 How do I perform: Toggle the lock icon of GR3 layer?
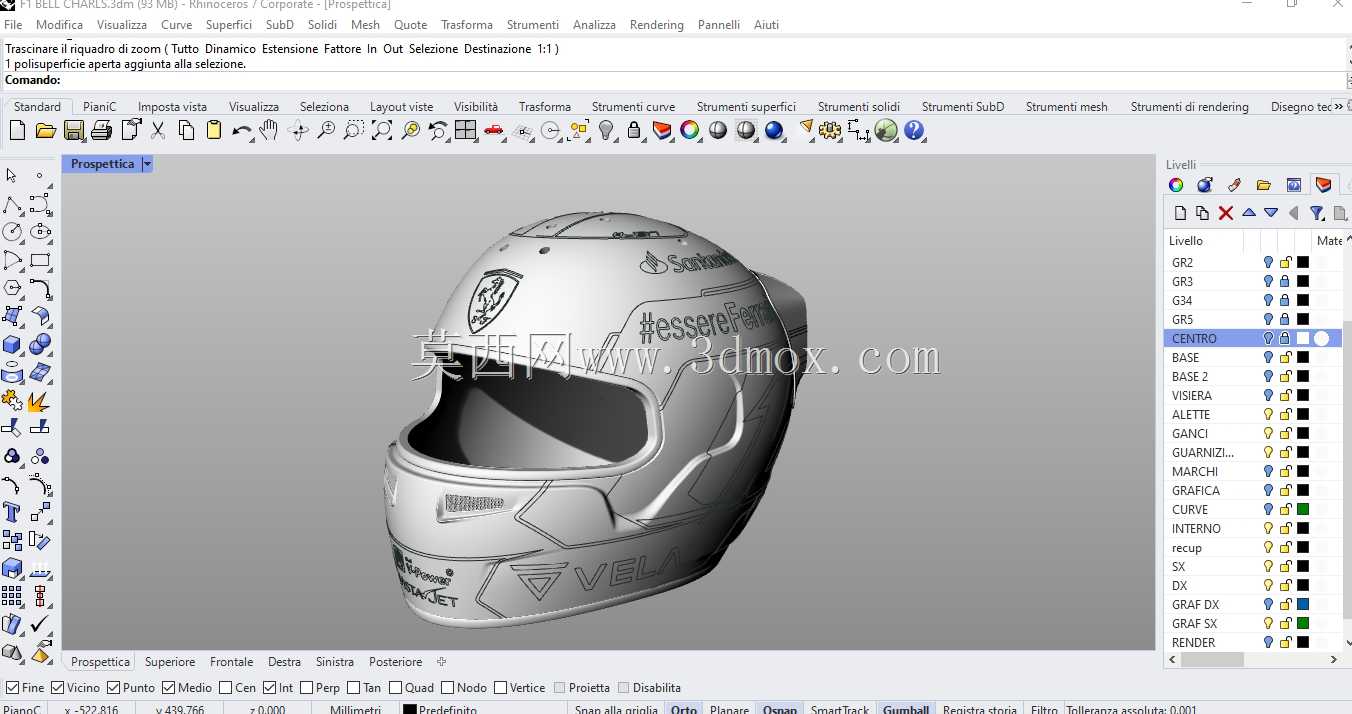pos(1285,281)
